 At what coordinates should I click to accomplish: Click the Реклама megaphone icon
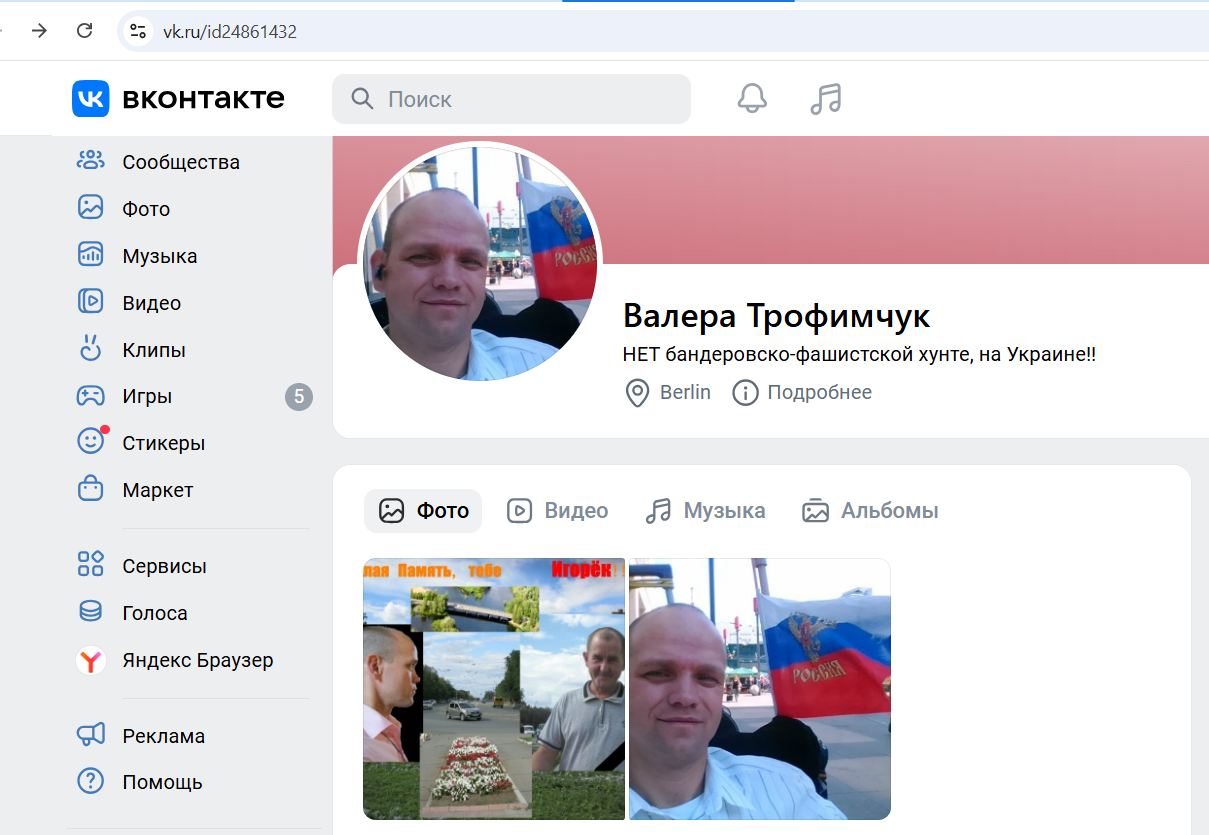tap(91, 735)
